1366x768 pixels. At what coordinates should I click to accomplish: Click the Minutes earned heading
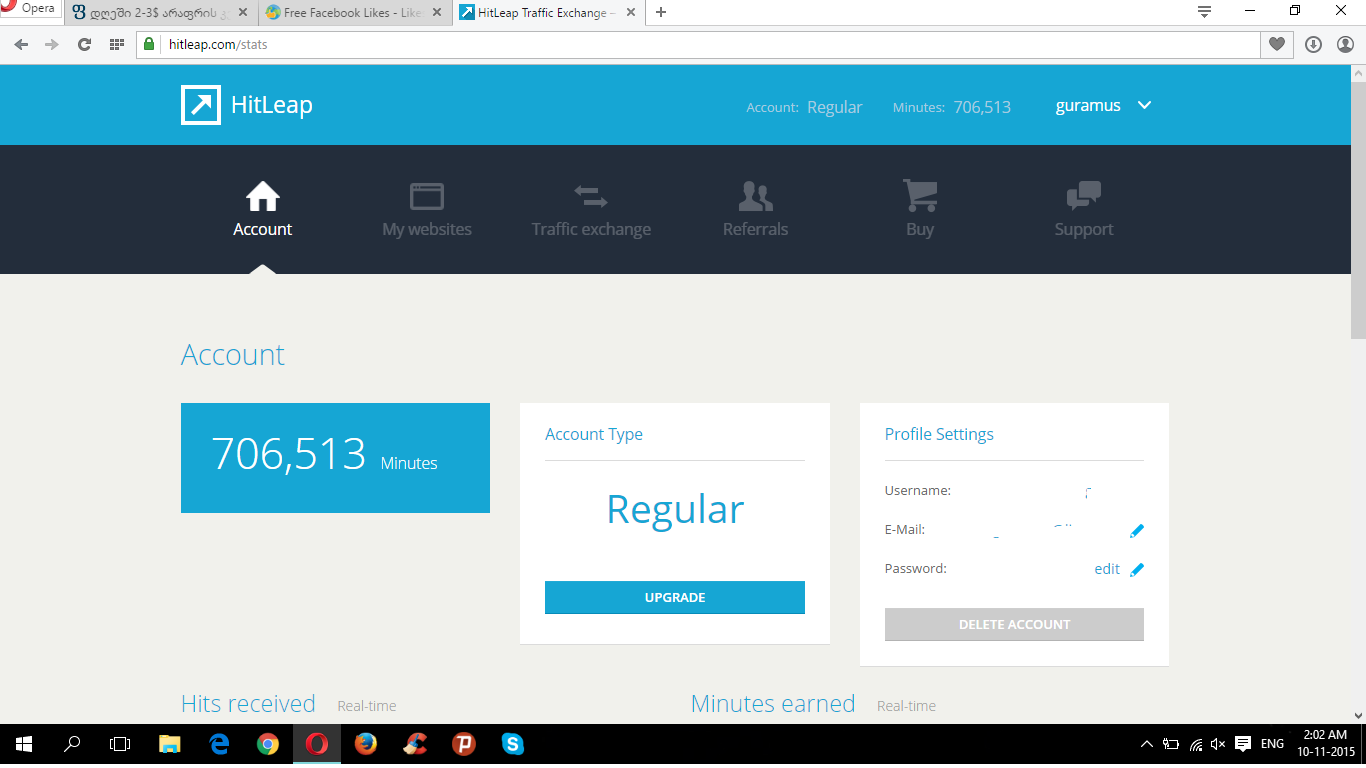(x=773, y=704)
